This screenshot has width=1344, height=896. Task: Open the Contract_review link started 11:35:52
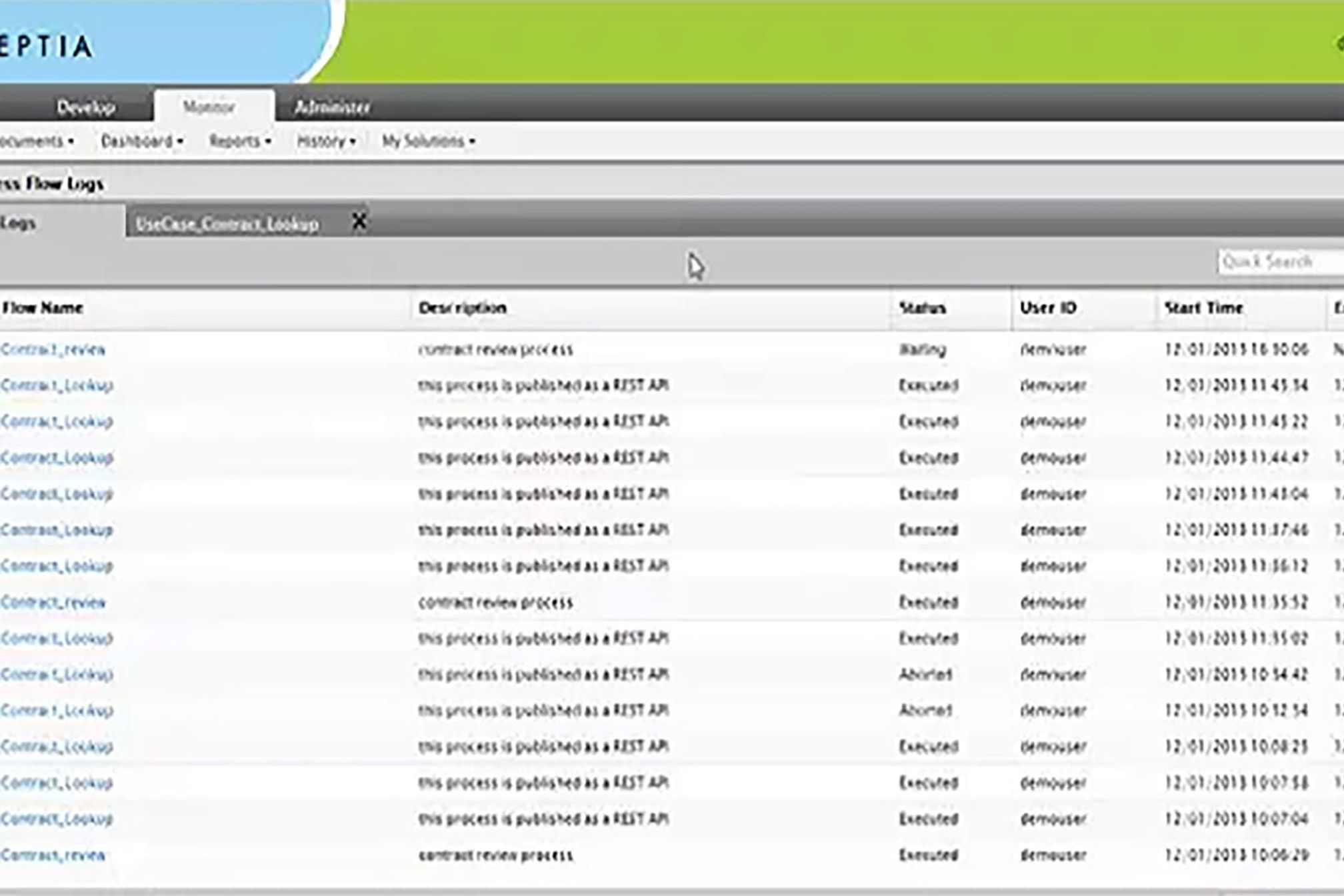coord(53,603)
